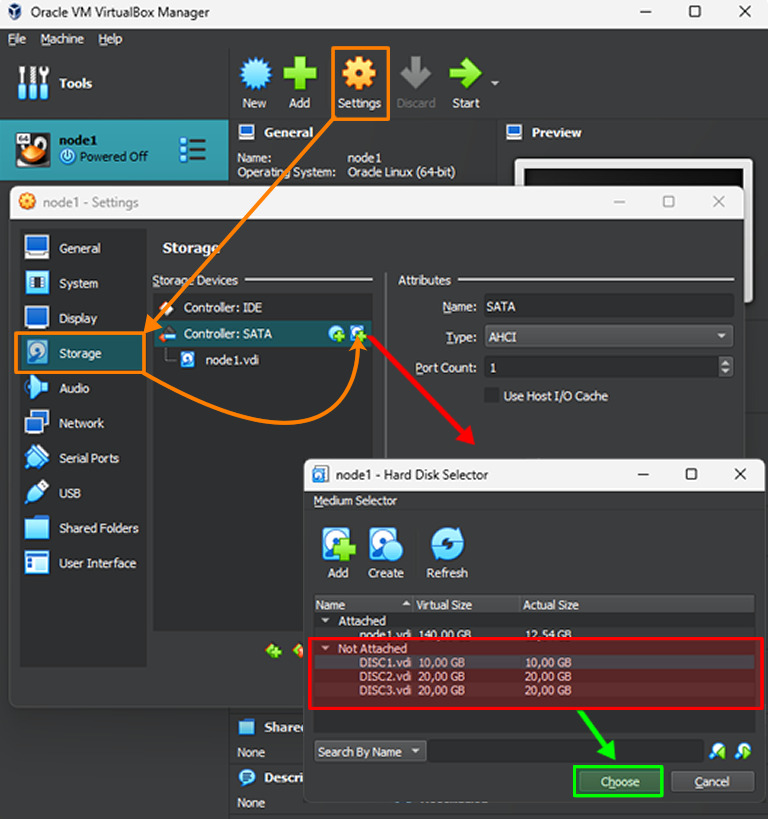Image resolution: width=768 pixels, height=819 pixels.
Task: Open the Machine menu
Action: point(62,39)
